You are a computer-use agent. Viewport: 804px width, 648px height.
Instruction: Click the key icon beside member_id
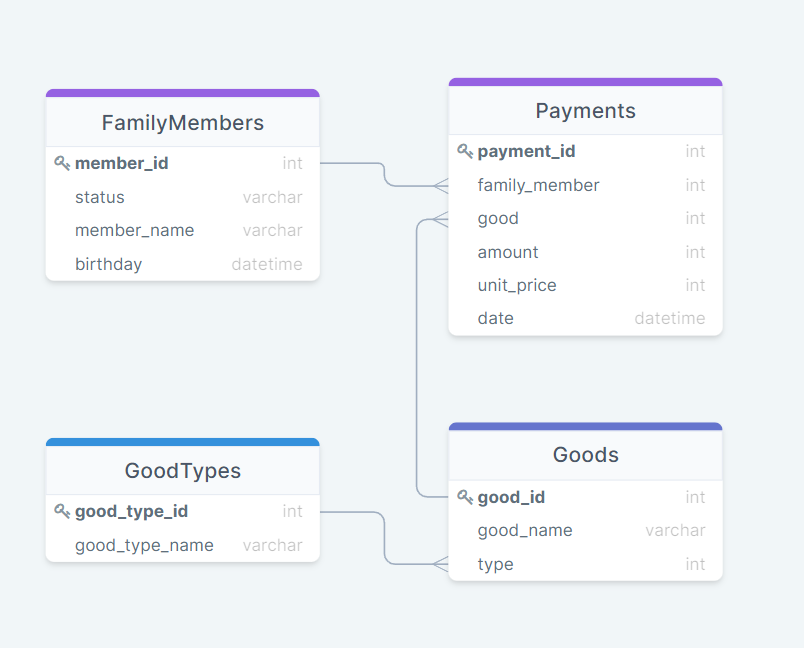[62, 163]
